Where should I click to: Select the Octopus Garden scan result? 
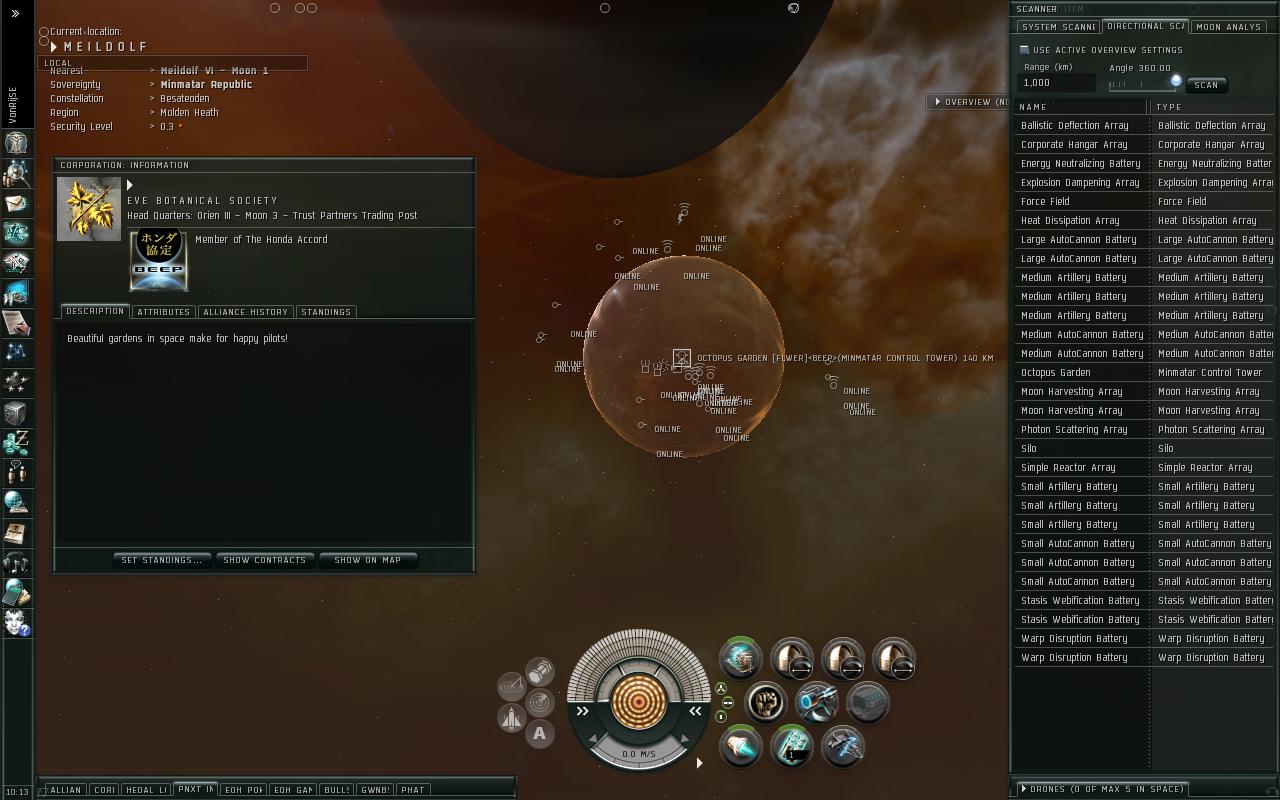point(1145,373)
